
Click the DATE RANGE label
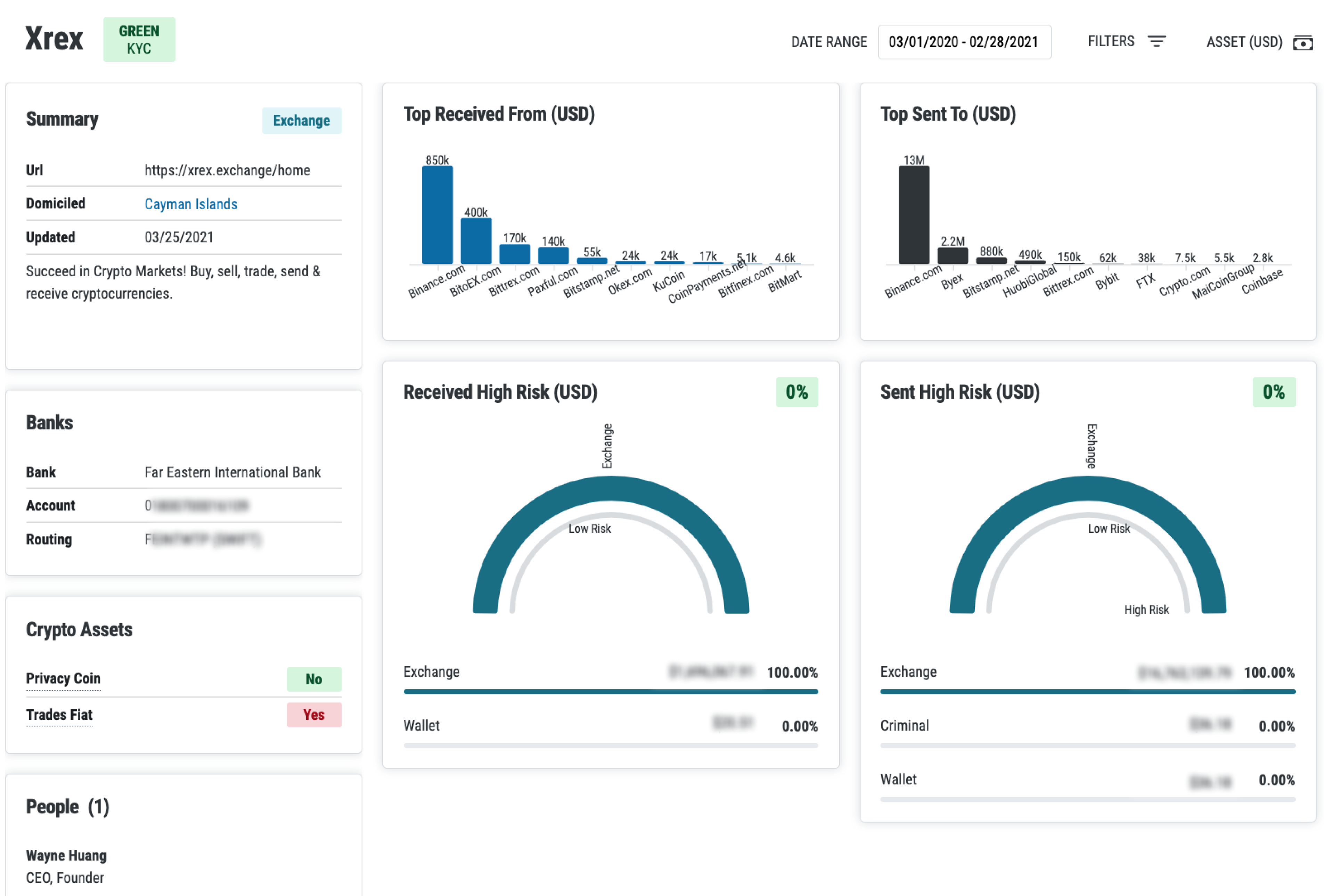pyautogui.click(x=829, y=42)
